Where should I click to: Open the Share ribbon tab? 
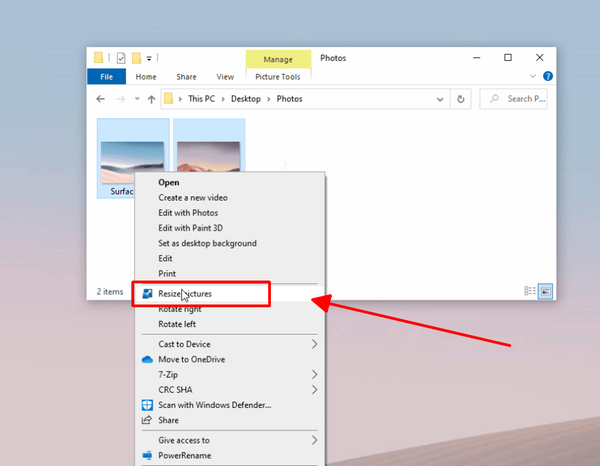tap(186, 77)
